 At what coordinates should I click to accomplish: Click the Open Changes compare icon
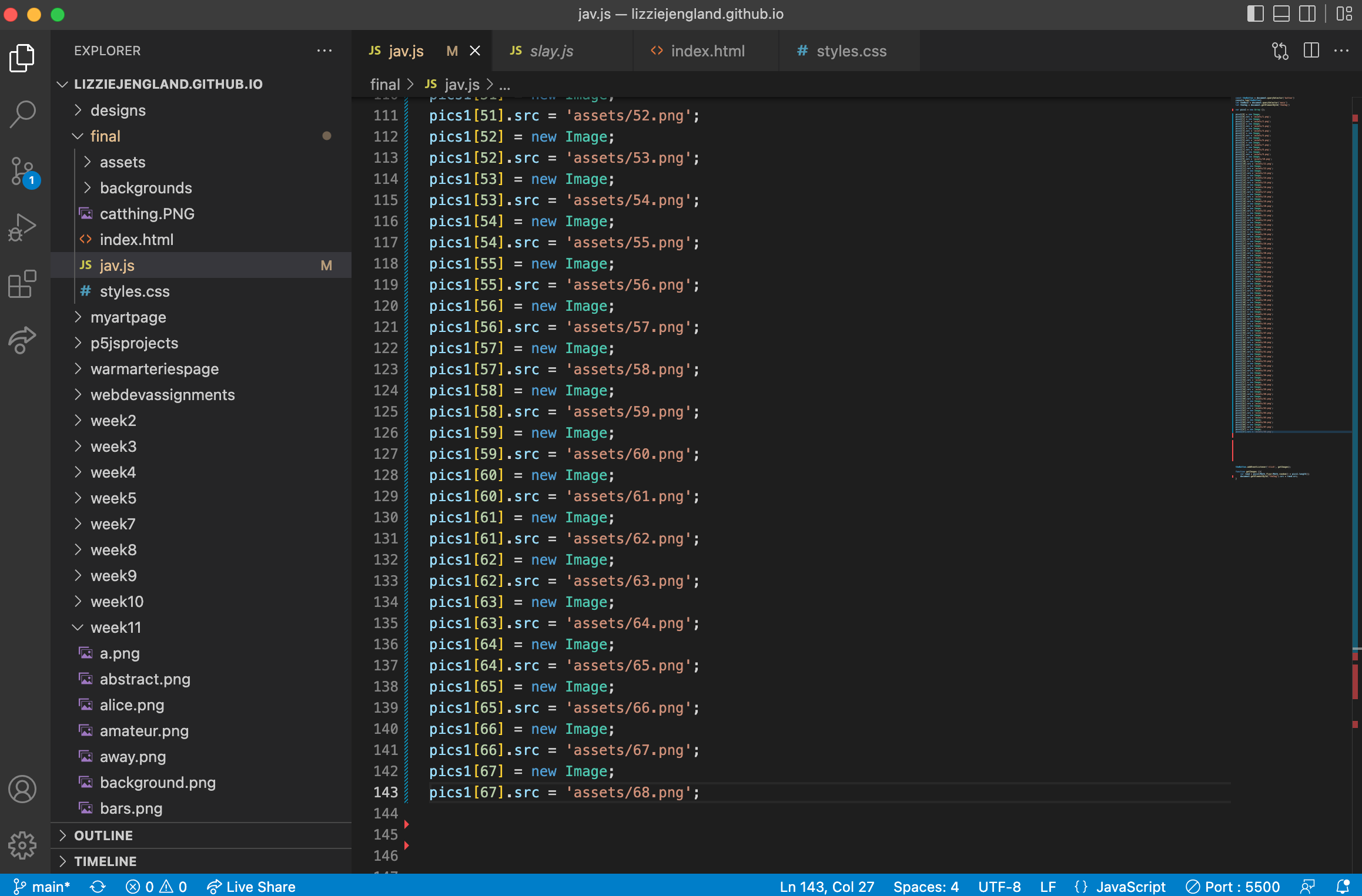point(1280,51)
